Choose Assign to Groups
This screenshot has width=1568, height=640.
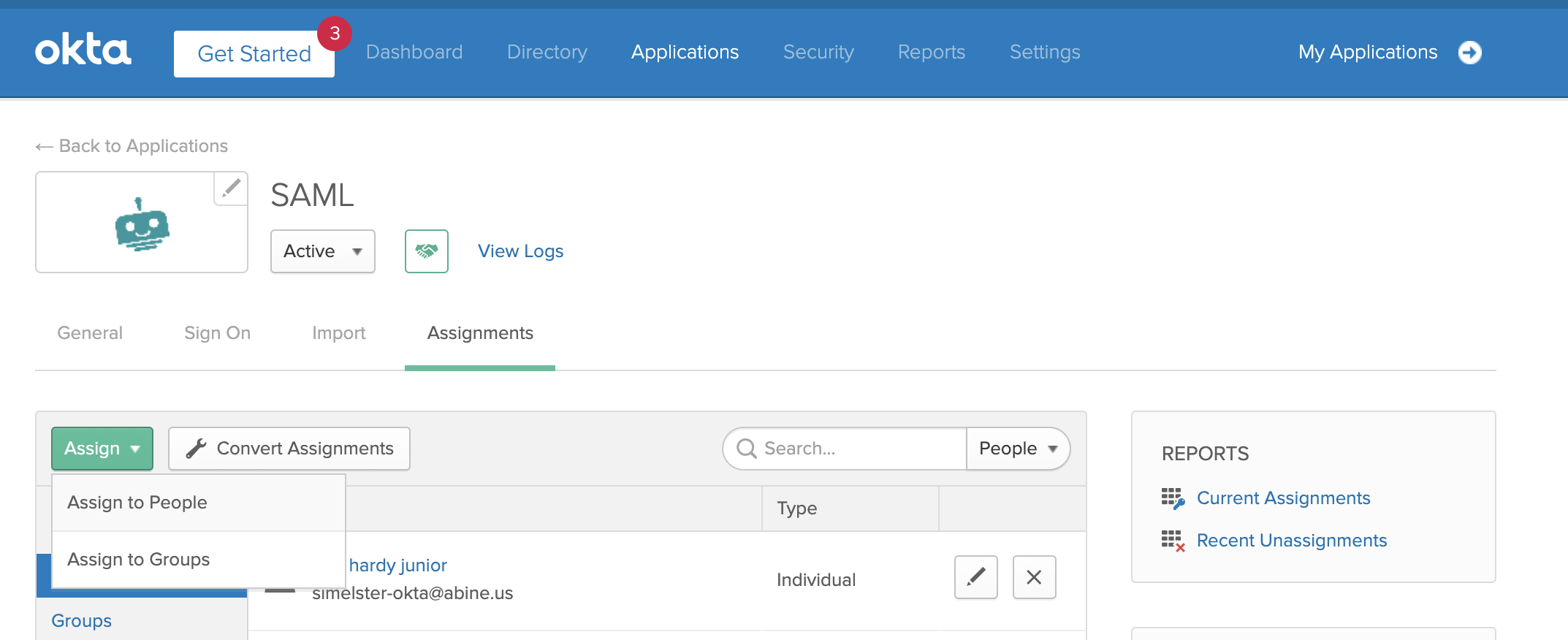pyautogui.click(x=199, y=560)
